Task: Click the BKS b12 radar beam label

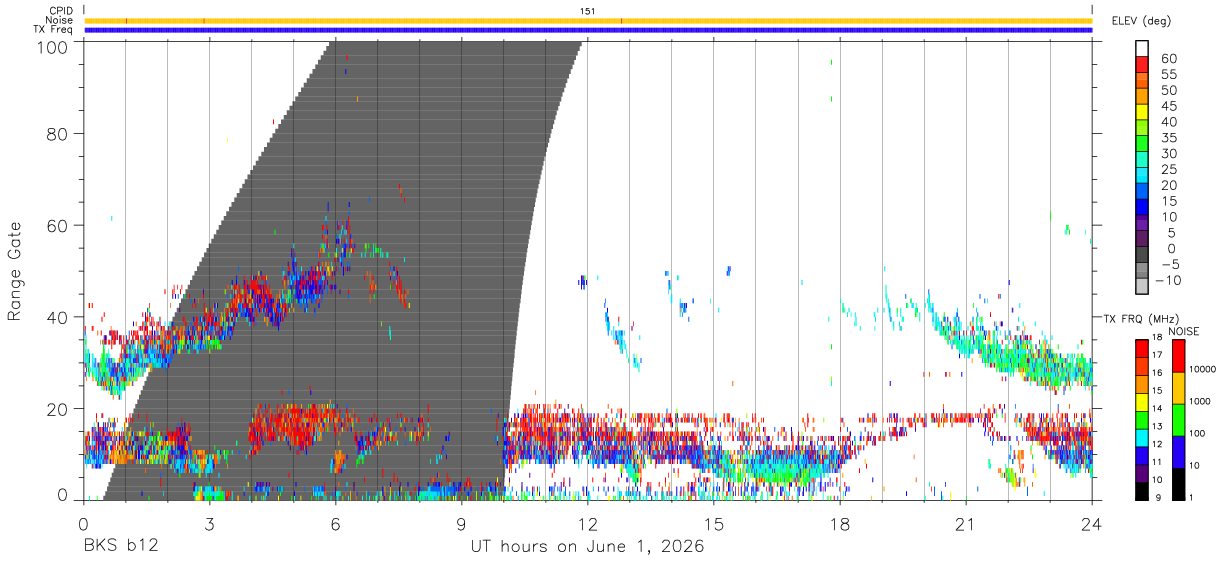Action: tap(121, 546)
